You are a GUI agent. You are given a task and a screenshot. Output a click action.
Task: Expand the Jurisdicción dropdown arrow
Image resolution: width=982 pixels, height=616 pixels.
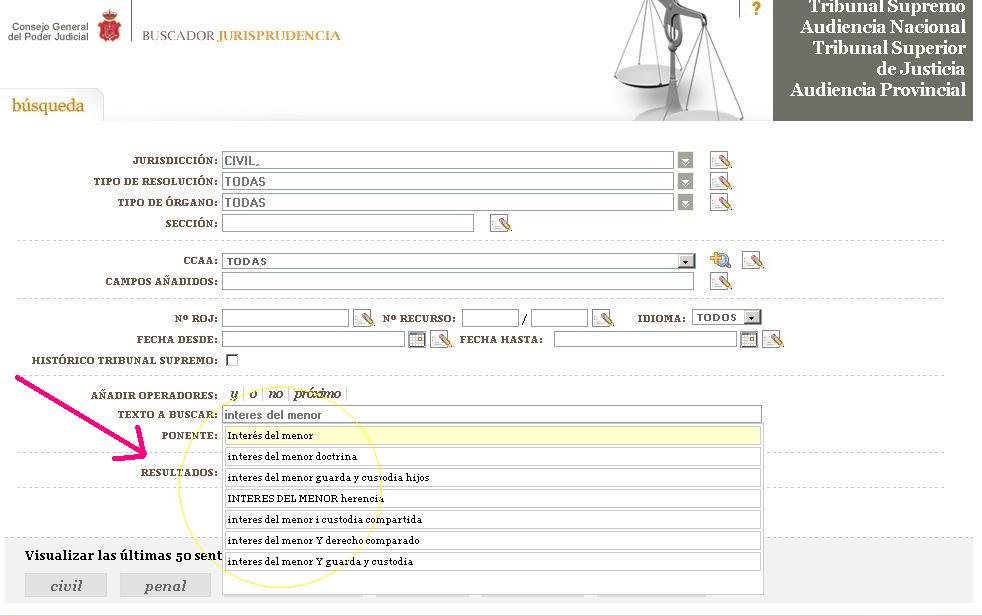(x=685, y=160)
